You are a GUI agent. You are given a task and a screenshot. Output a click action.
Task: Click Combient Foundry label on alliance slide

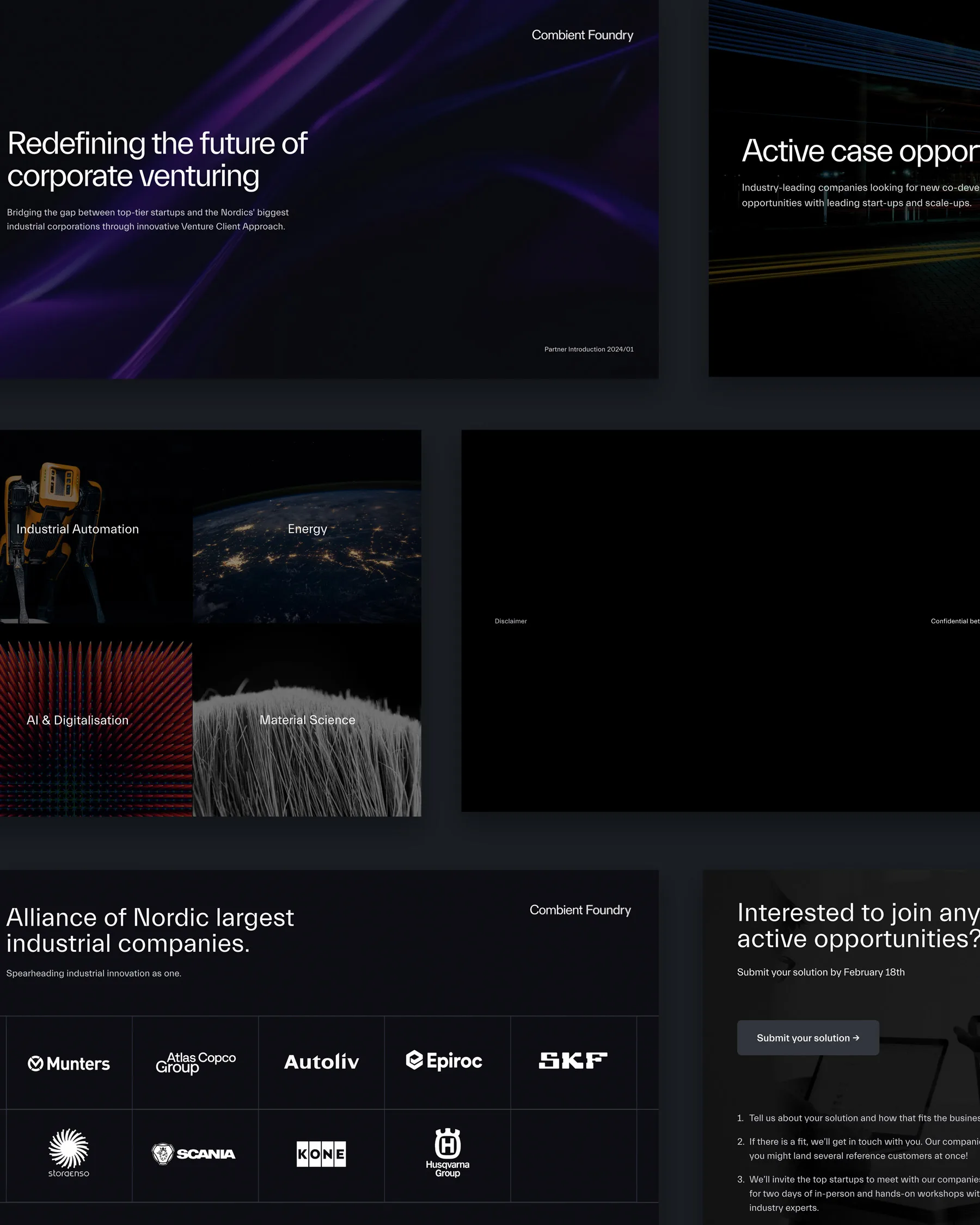click(x=580, y=910)
